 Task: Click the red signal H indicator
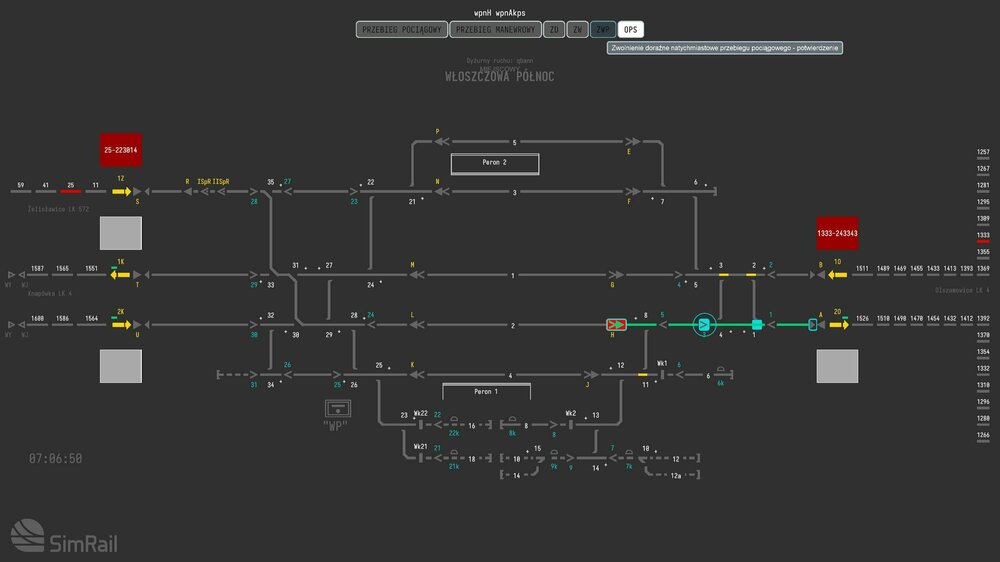coord(616,324)
